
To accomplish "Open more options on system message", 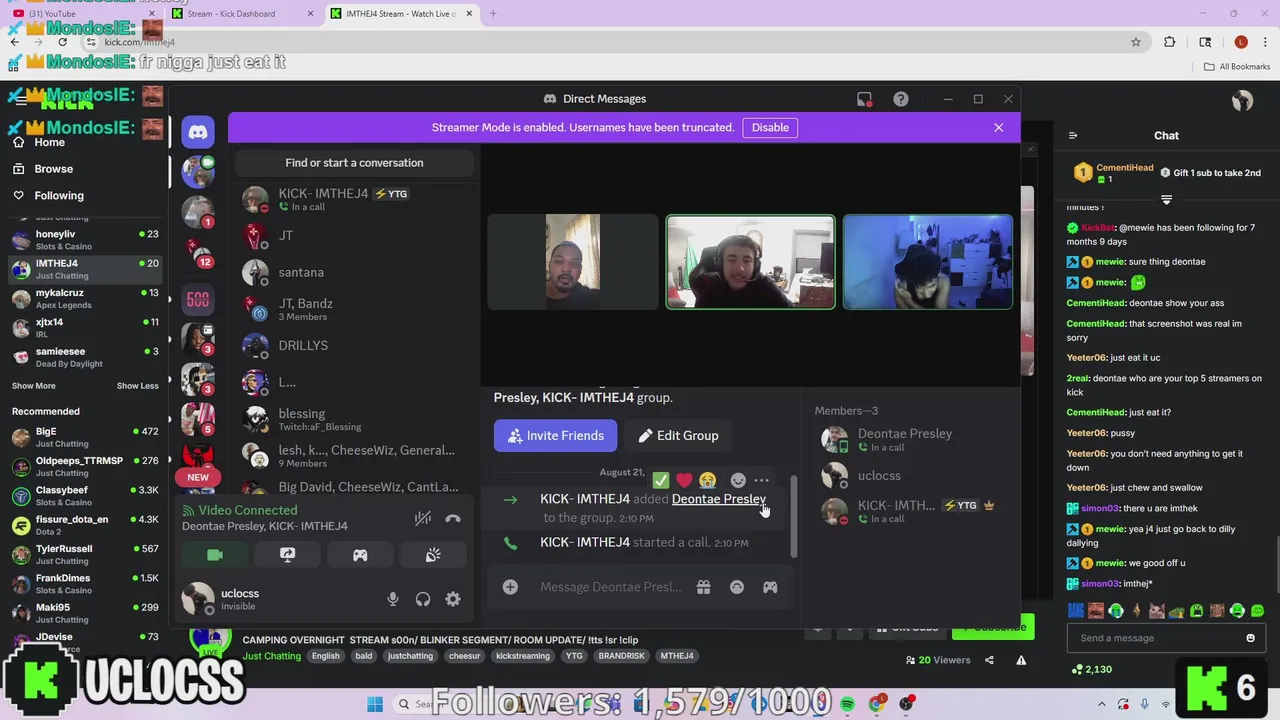I will pos(762,481).
